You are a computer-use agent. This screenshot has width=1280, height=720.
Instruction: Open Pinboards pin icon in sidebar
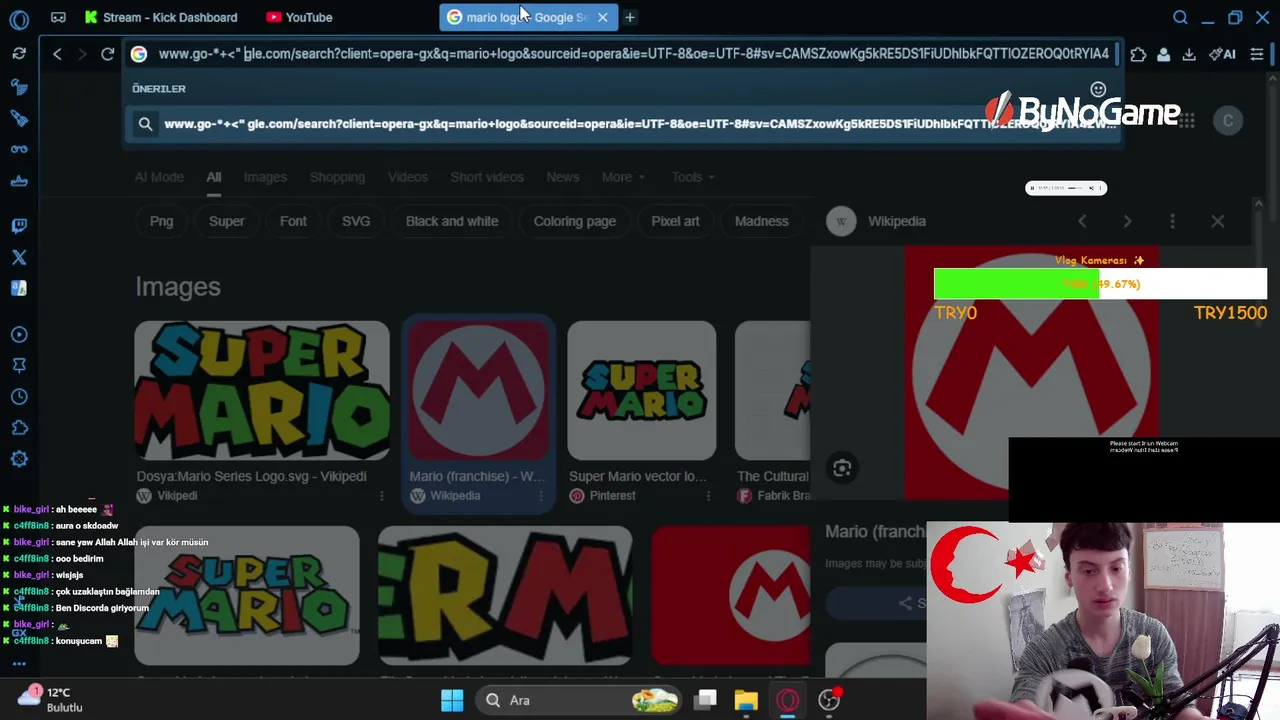[19, 366]
